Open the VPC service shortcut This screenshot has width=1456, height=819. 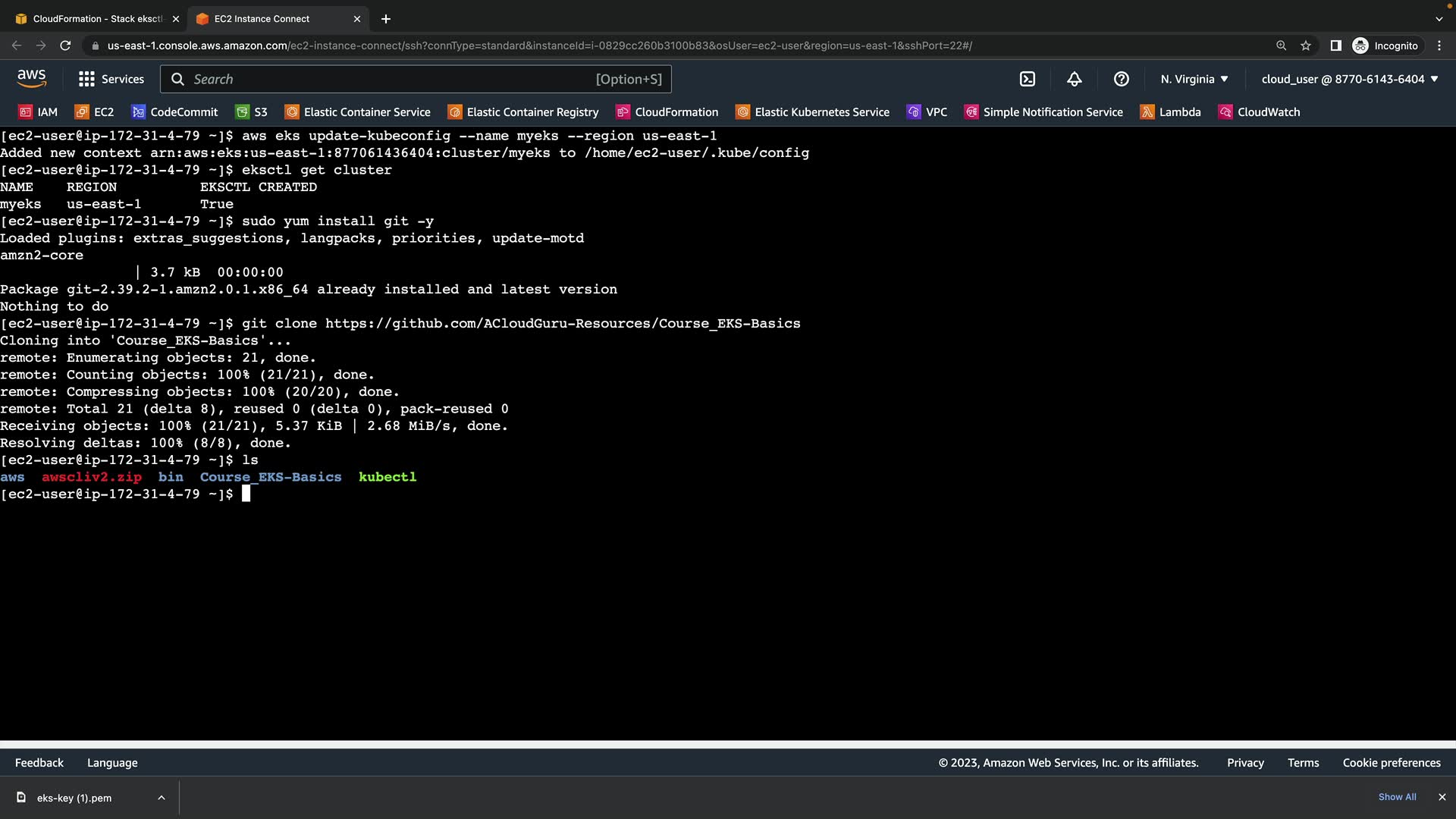(927, 112)
